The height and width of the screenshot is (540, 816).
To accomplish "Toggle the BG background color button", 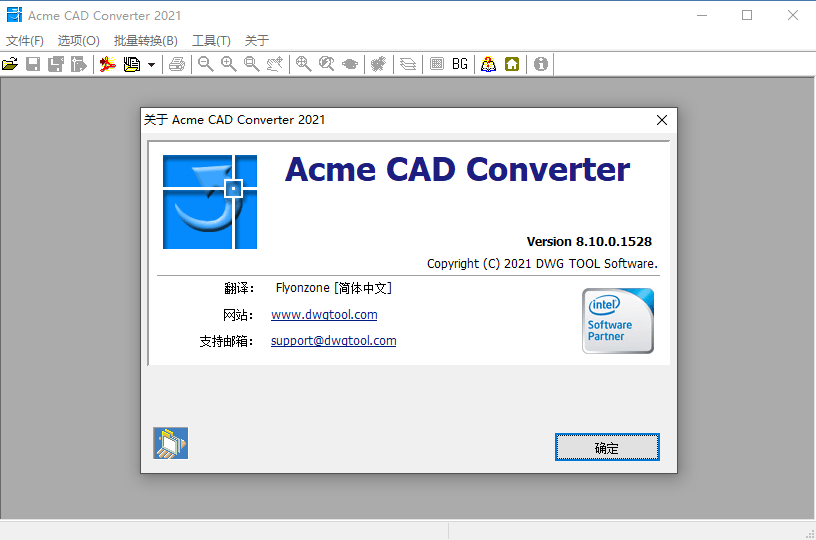I will pyautogui.click(x=460, y=64).
